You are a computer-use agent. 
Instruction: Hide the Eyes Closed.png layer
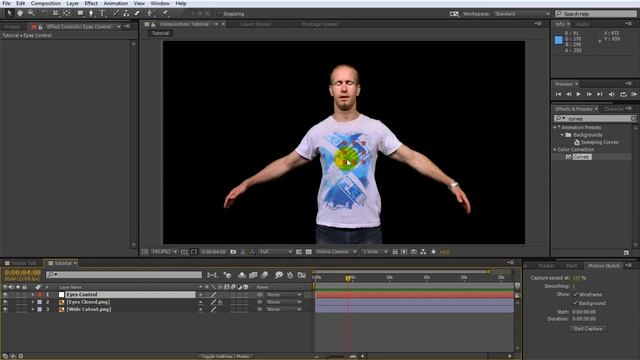(x=5, y=302)
